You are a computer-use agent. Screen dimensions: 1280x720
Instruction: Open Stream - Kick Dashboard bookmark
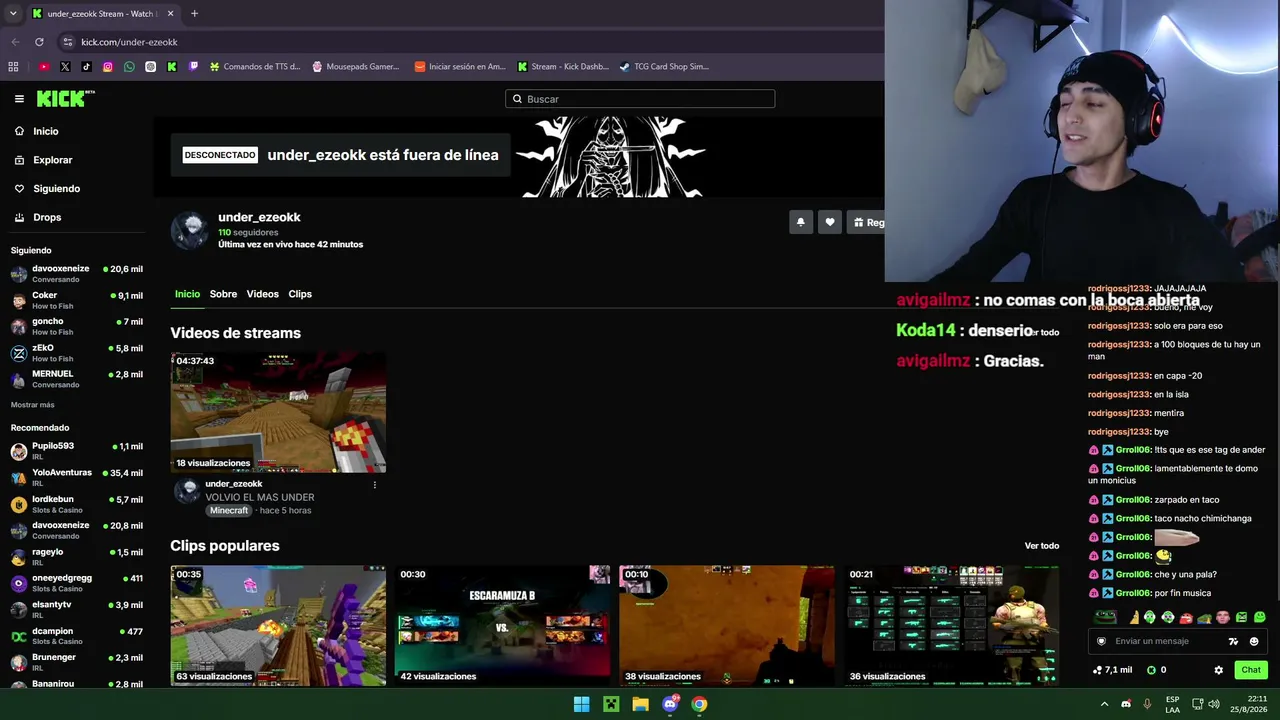click(562, 67)
